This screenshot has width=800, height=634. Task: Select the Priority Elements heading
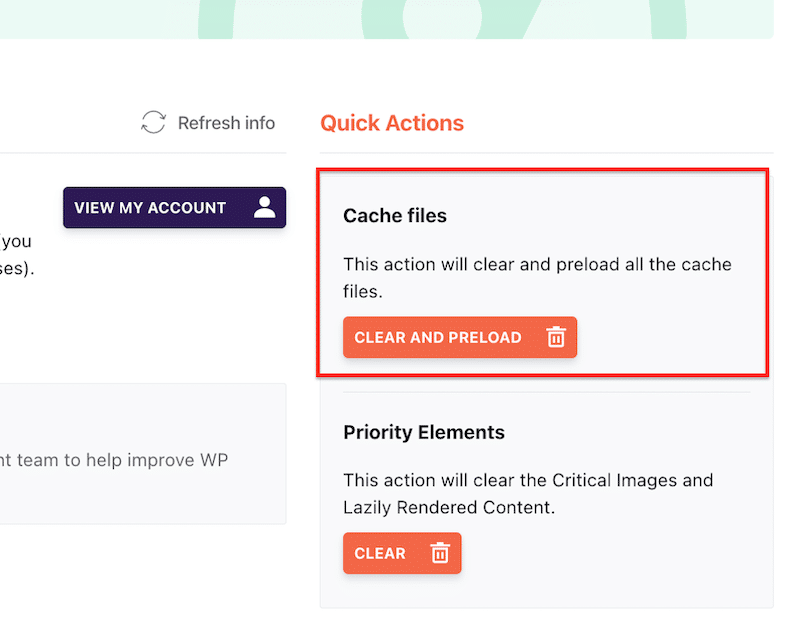(x=424, y=432)
